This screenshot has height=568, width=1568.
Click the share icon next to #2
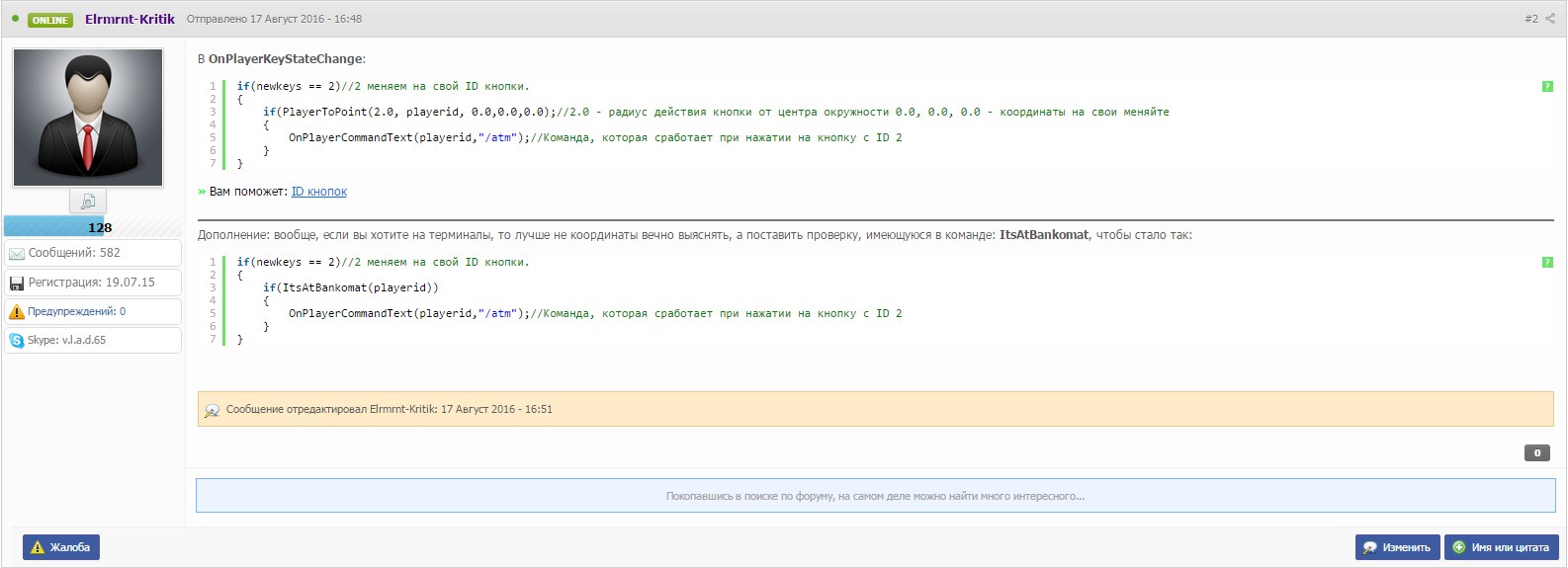(x=1550, y=19)
